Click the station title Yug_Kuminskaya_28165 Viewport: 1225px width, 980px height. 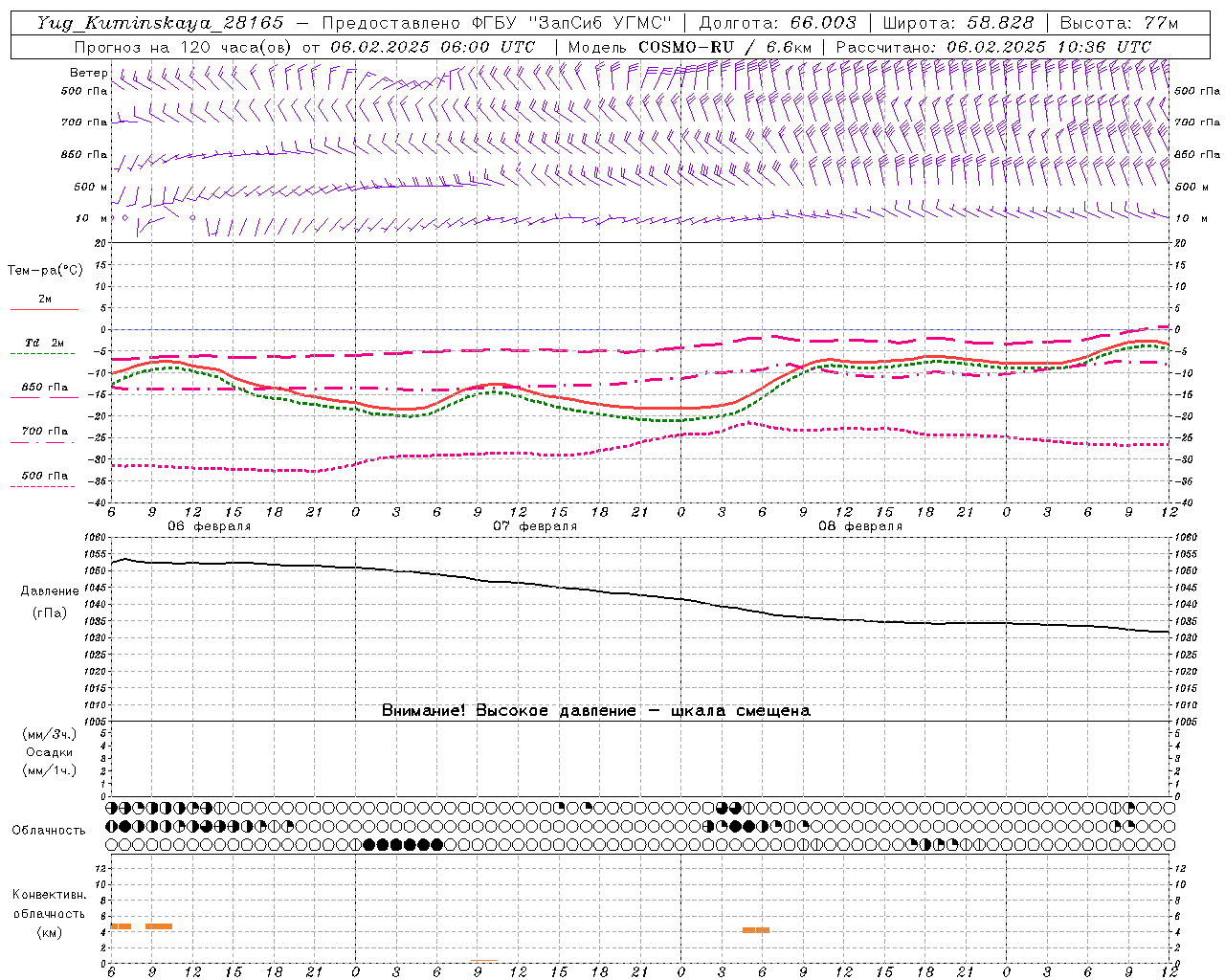coord(160,23)
